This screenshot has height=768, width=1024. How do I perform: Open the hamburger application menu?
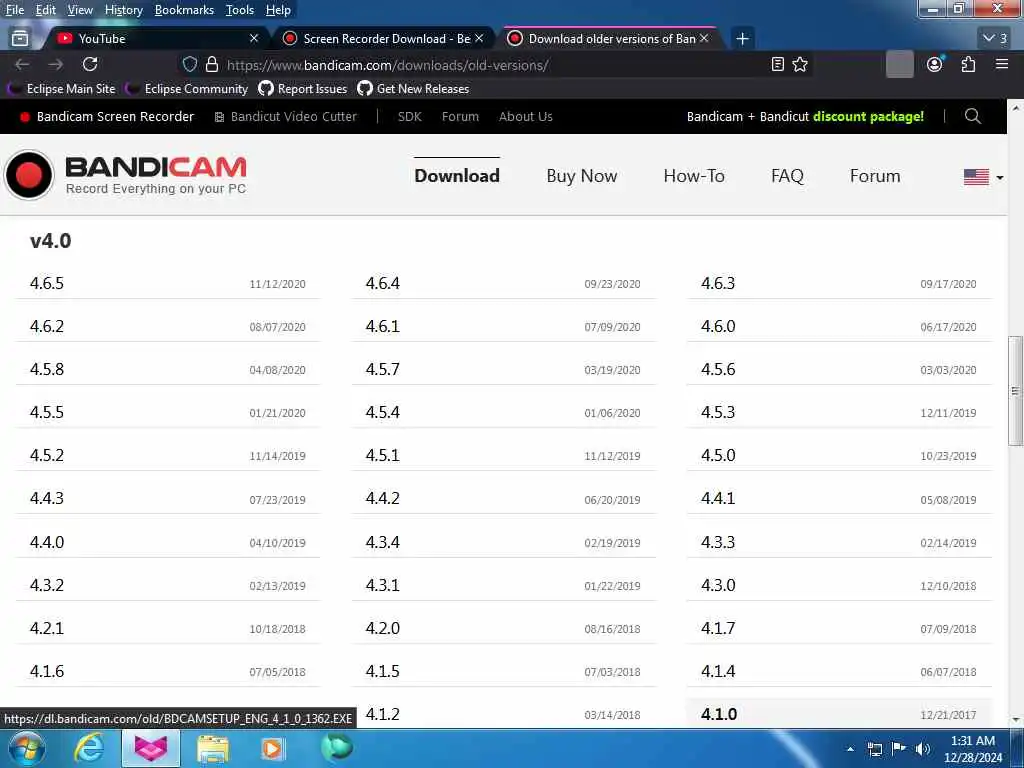[x=1002, y=64]
